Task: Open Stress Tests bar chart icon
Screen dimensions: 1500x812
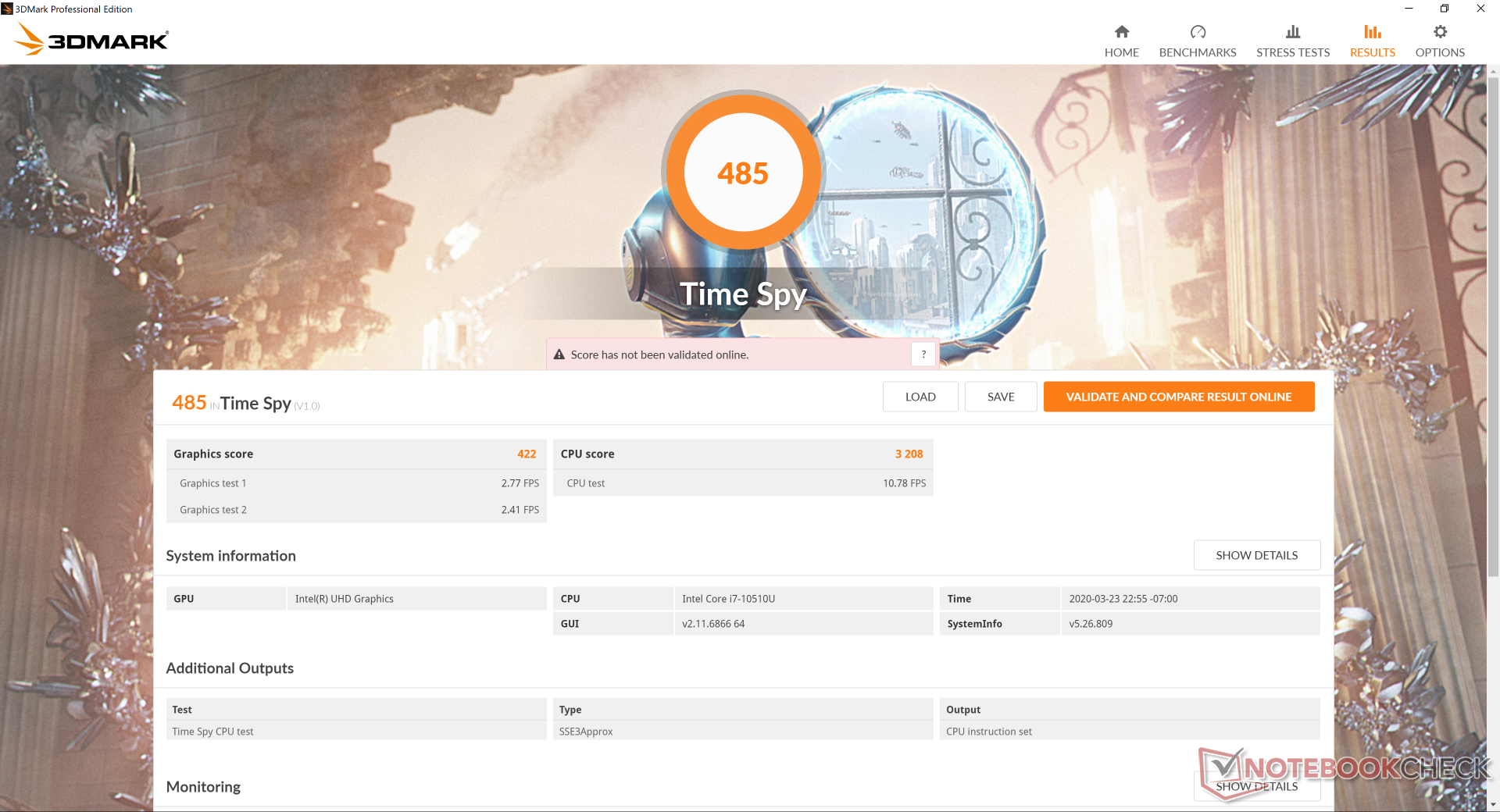Action: [1293, 32]
